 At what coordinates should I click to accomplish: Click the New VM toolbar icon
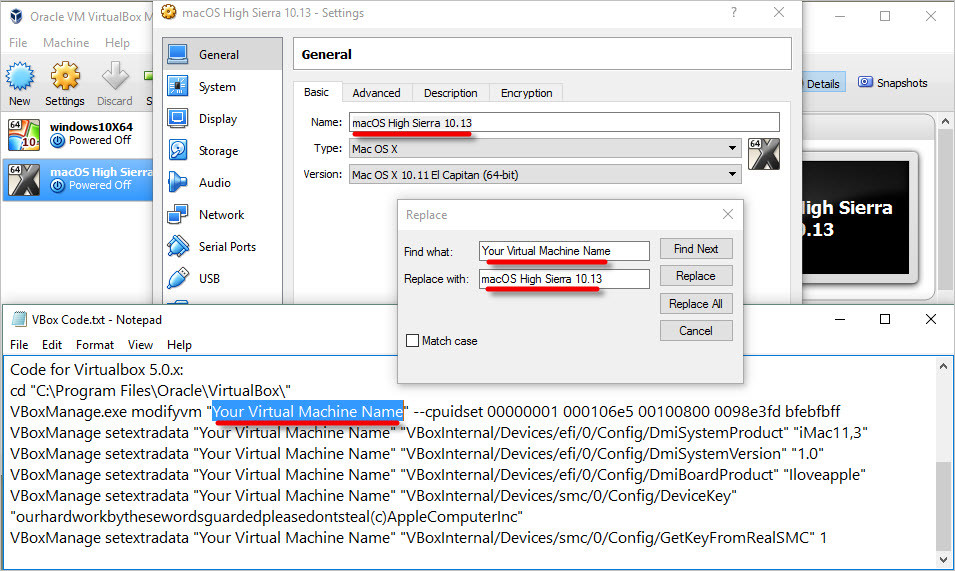point(19,76)
